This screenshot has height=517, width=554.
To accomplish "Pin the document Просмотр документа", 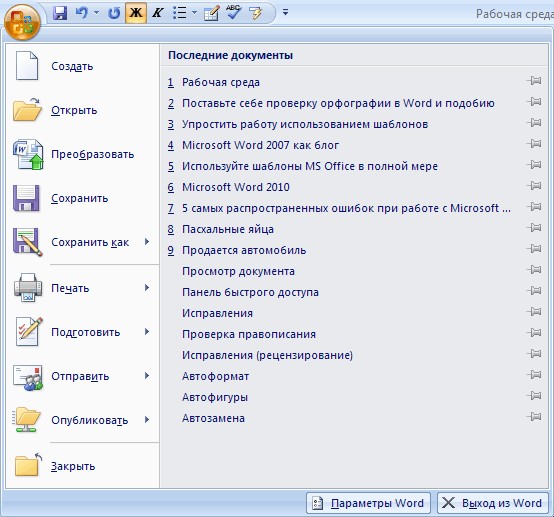I will pos(534,270).
